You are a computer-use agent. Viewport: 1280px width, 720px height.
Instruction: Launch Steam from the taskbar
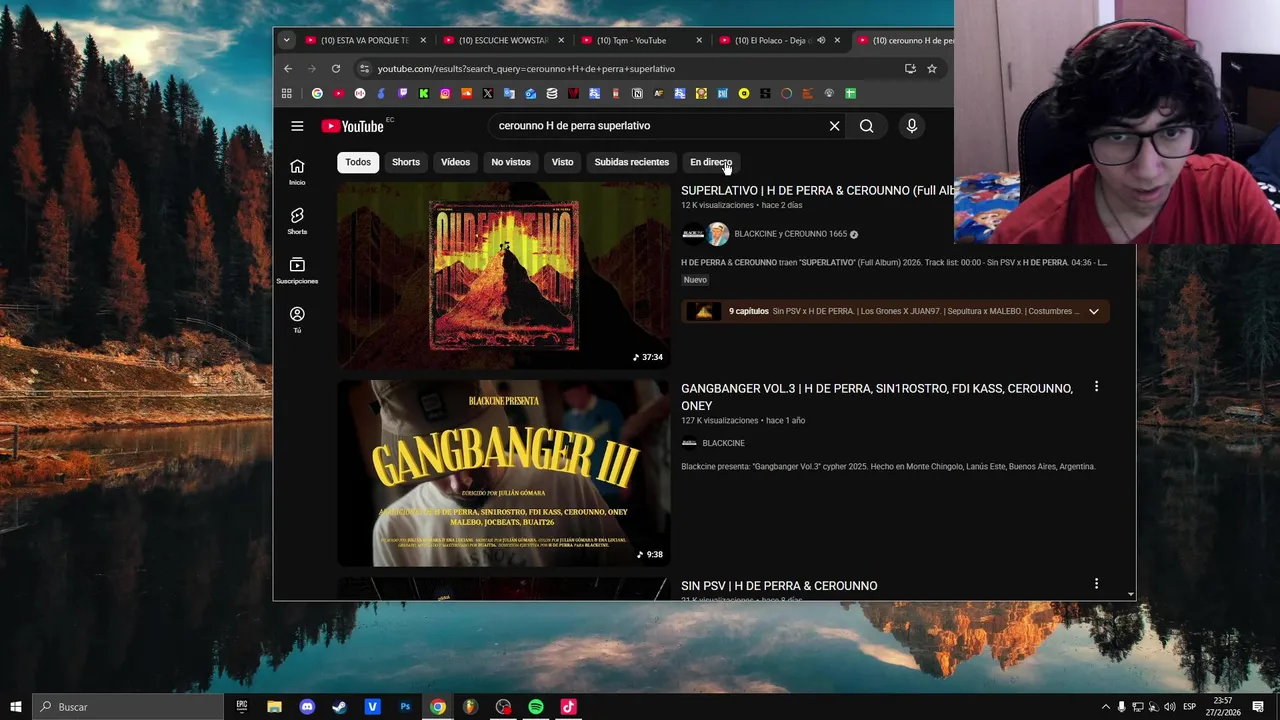340,707
